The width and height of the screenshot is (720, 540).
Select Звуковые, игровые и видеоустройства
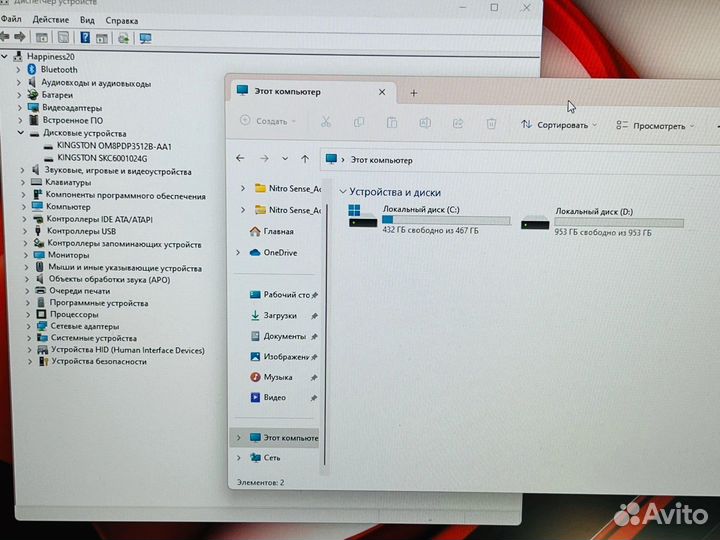(118, 171)
